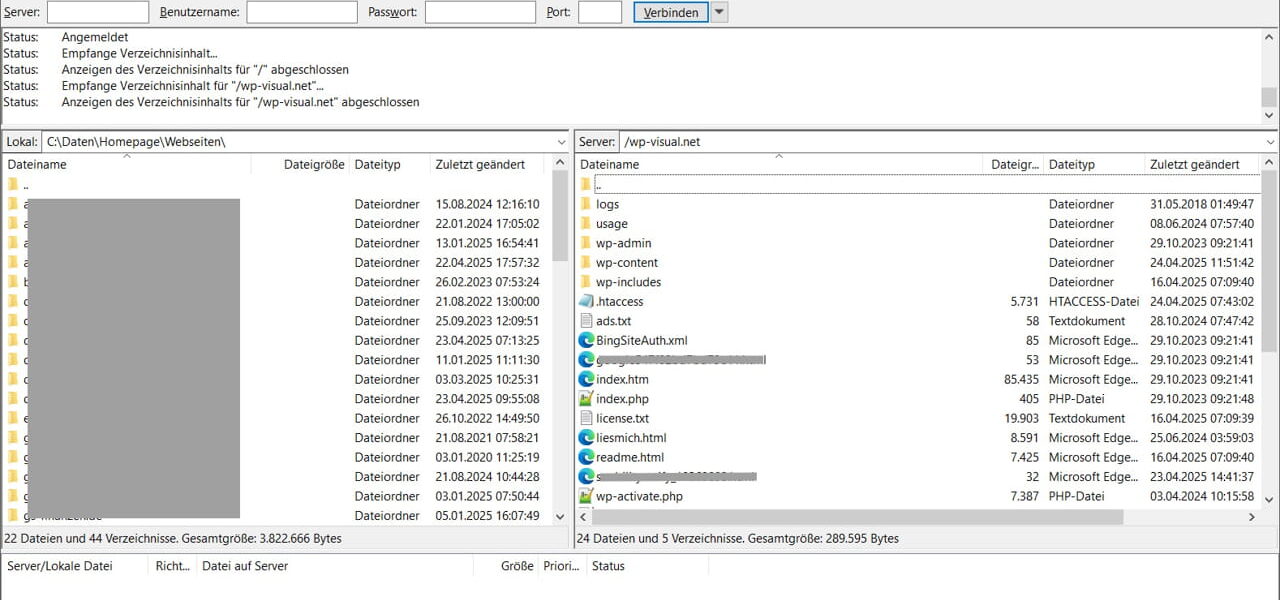Select the wp-activate.php file name

click(639, 496)
